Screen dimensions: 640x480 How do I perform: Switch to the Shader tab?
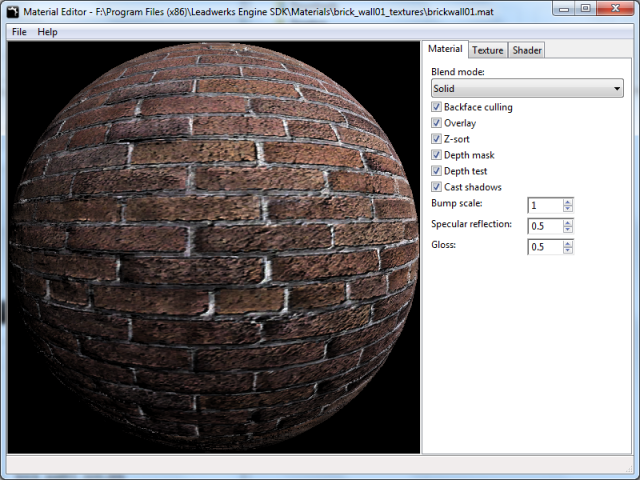coord(526,50)
